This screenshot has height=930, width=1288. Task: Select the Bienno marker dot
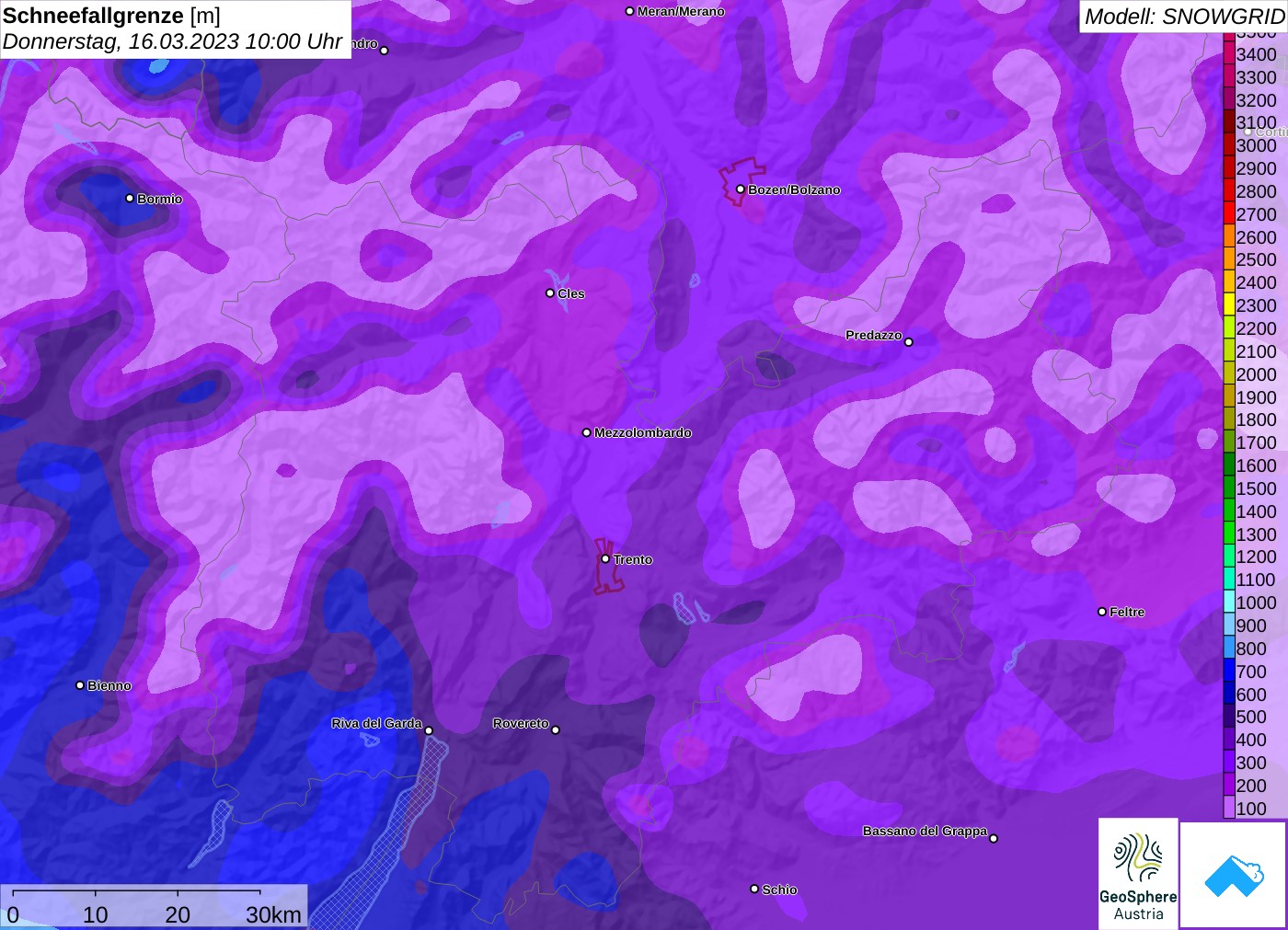click(x=80, y=684)
